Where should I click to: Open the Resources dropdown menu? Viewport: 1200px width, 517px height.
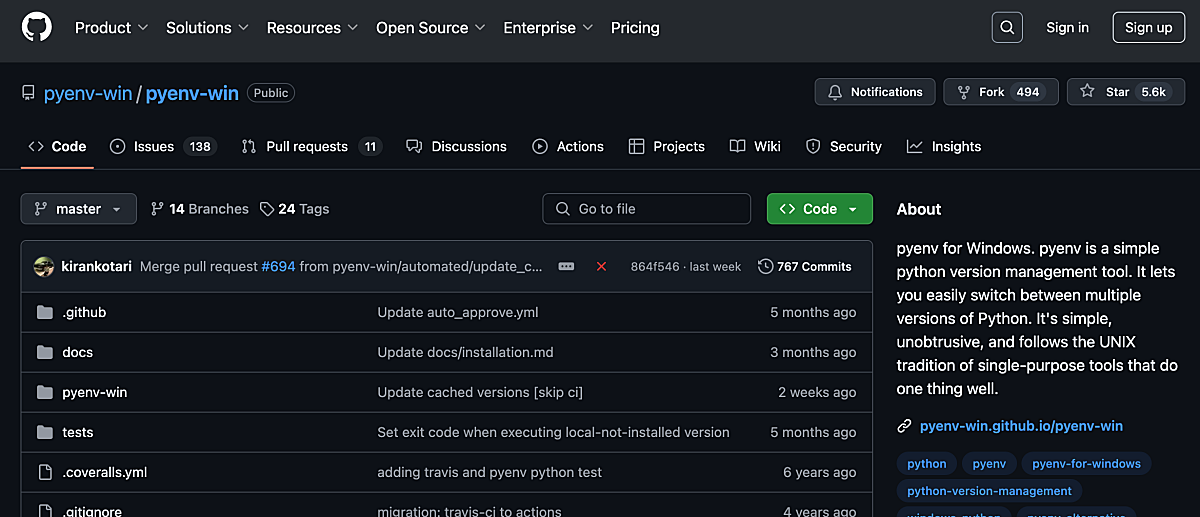[313, 28]
